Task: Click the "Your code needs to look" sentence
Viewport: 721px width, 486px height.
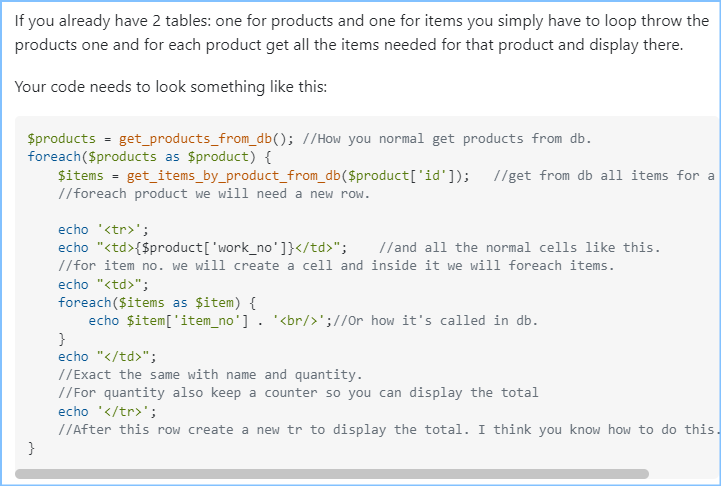Action: coord(171,87)
